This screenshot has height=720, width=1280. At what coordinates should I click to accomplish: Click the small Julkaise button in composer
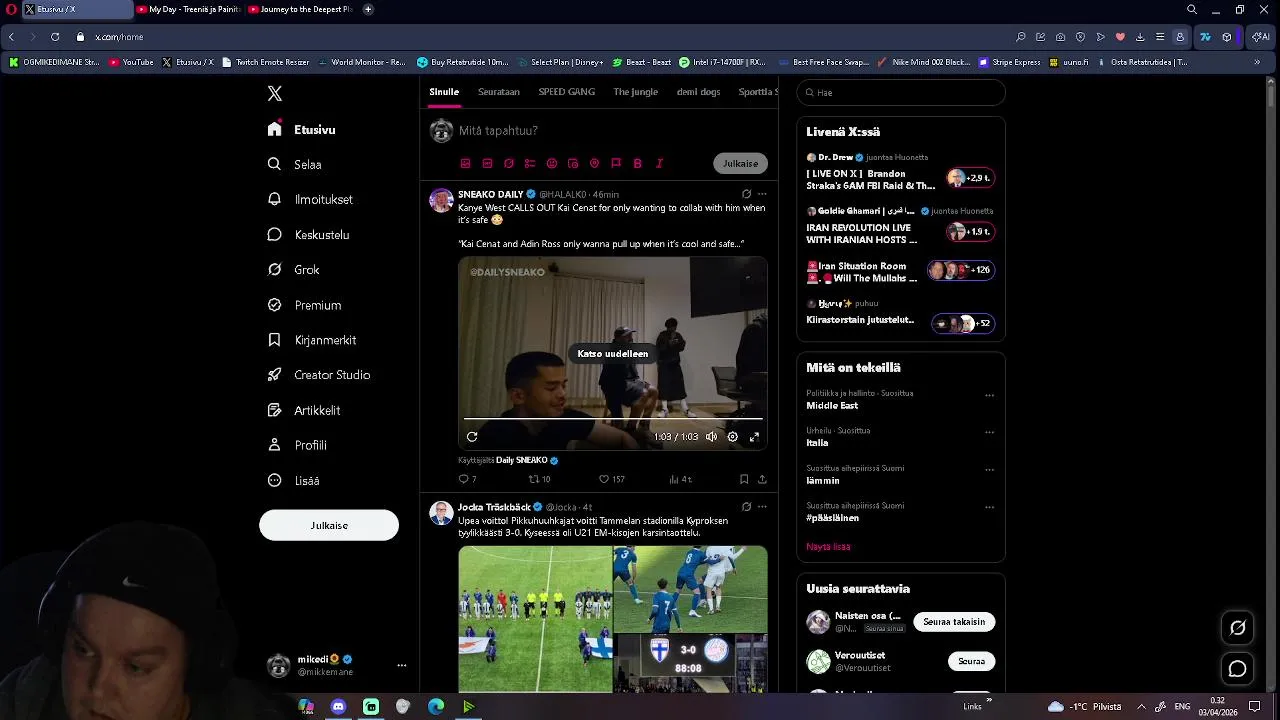click(741, 163)
